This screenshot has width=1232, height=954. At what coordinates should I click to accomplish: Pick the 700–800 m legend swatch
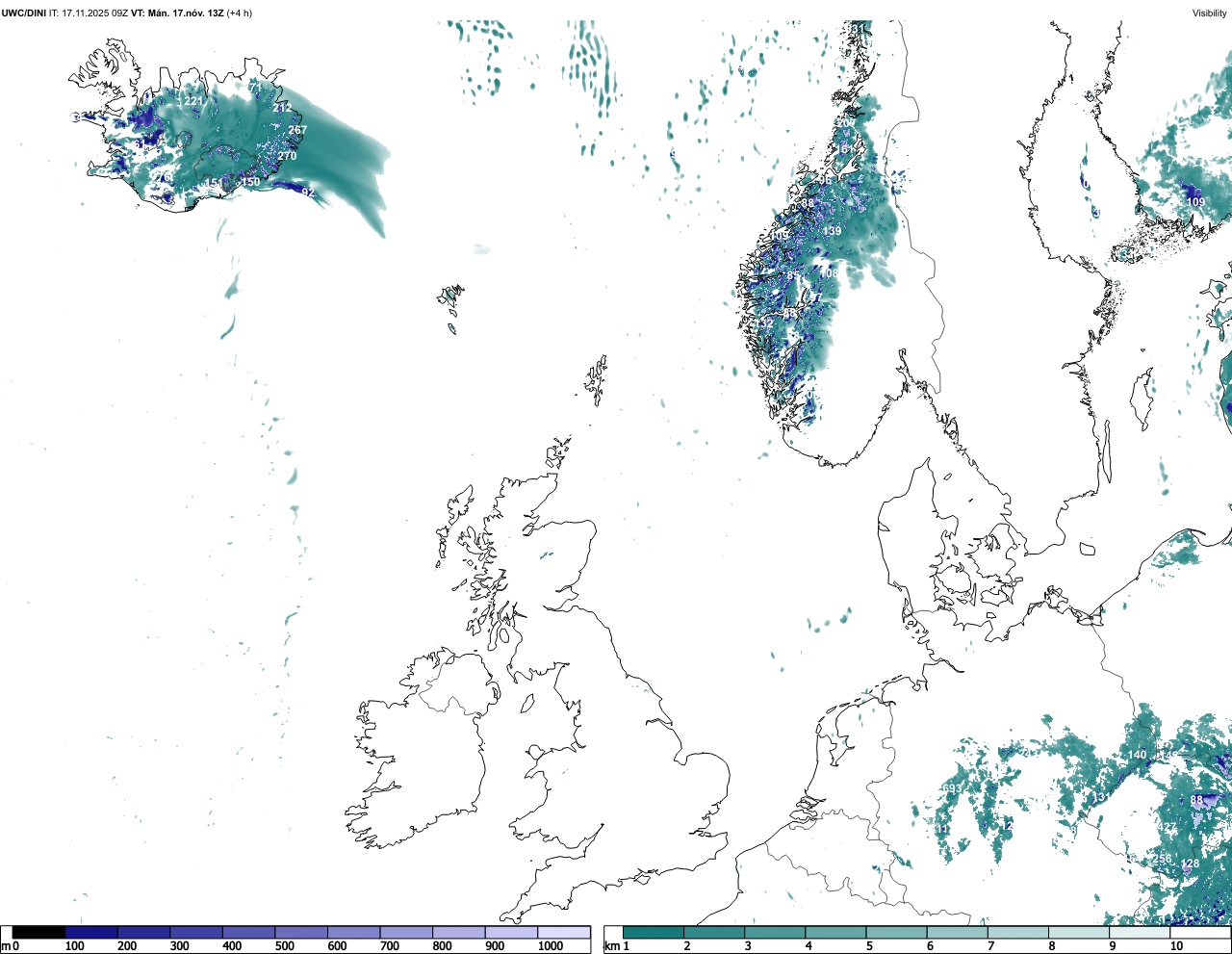(x=406, y=932)
